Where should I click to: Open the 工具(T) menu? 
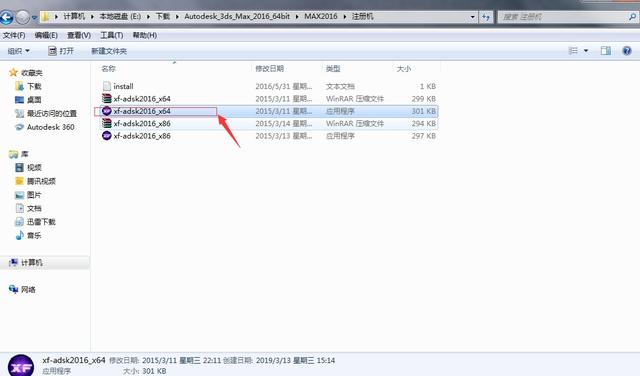coord(112,35)
